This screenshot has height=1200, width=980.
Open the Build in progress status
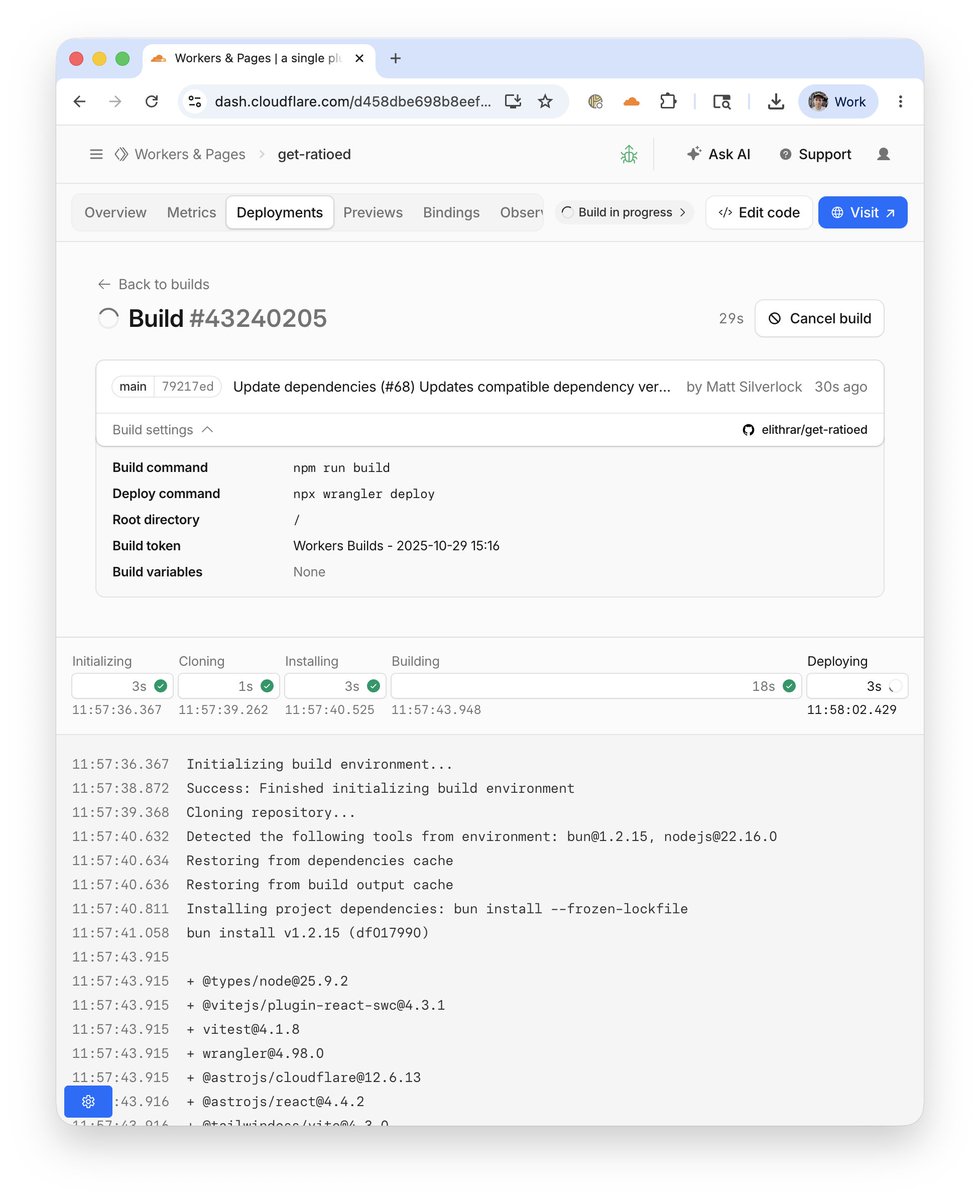click(x=624, y=212)
